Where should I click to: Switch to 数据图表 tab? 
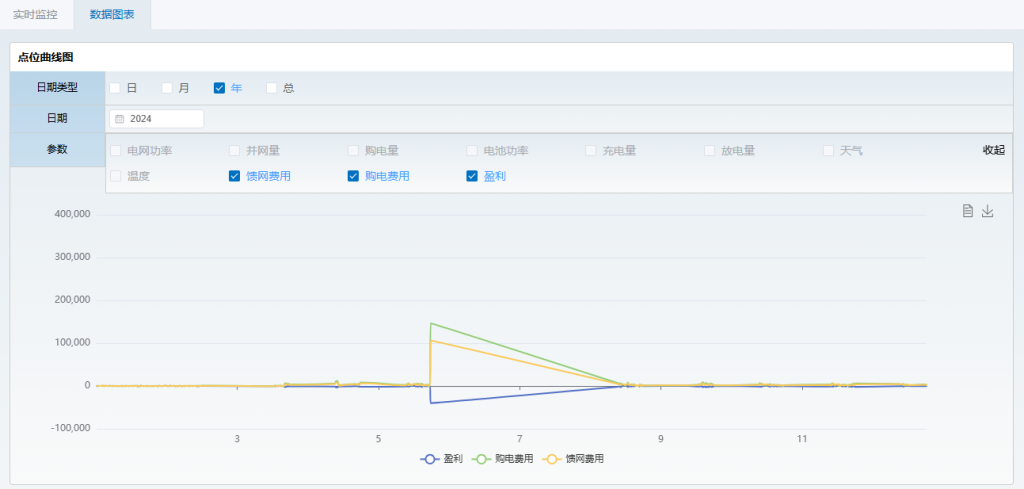(x=112, y=15)
